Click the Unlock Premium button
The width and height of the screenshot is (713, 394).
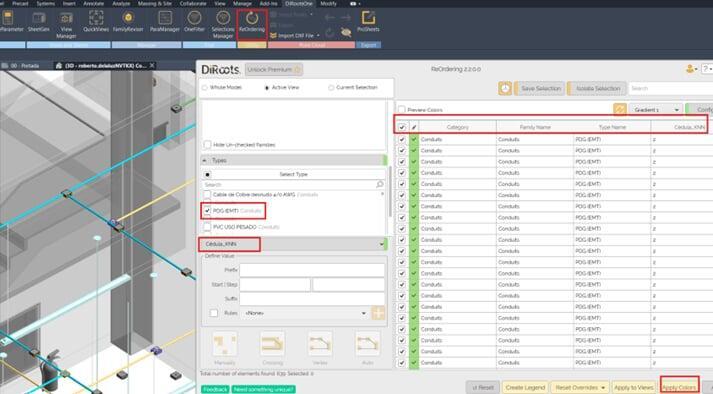[x=274, y=70]
